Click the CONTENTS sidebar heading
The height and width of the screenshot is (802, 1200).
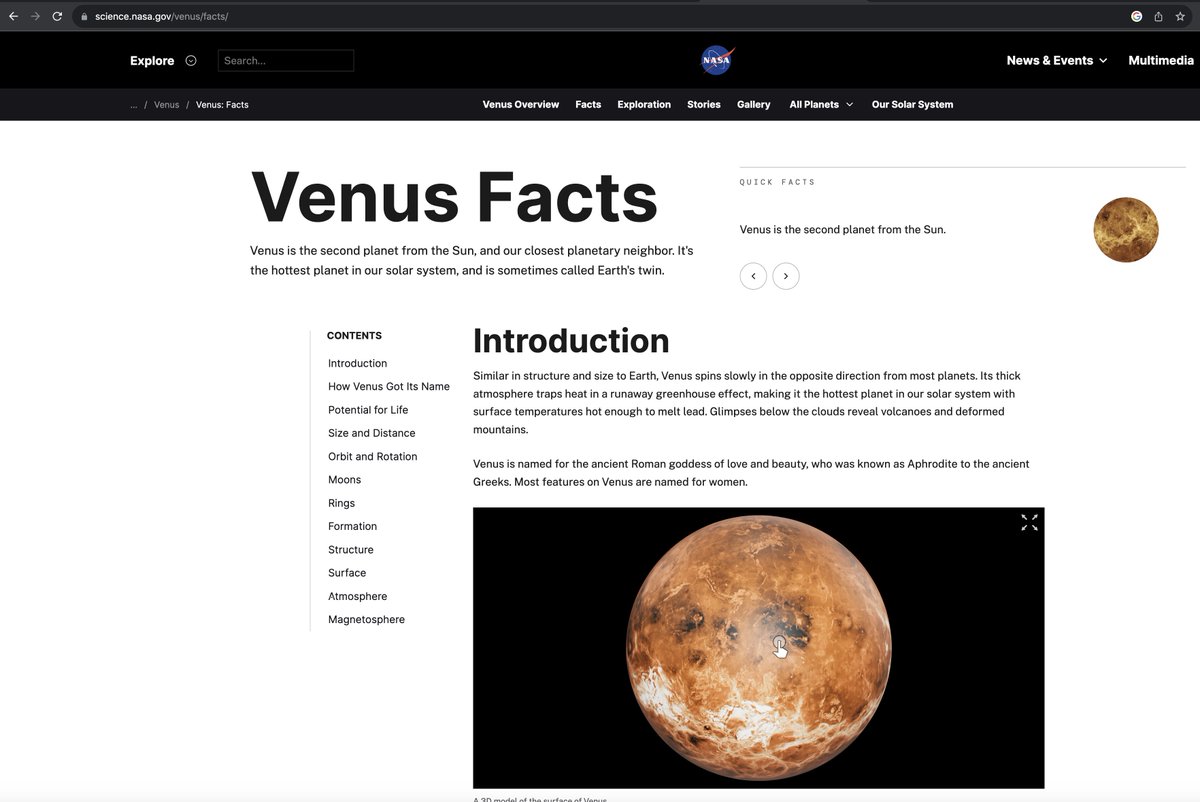(354, 336)
